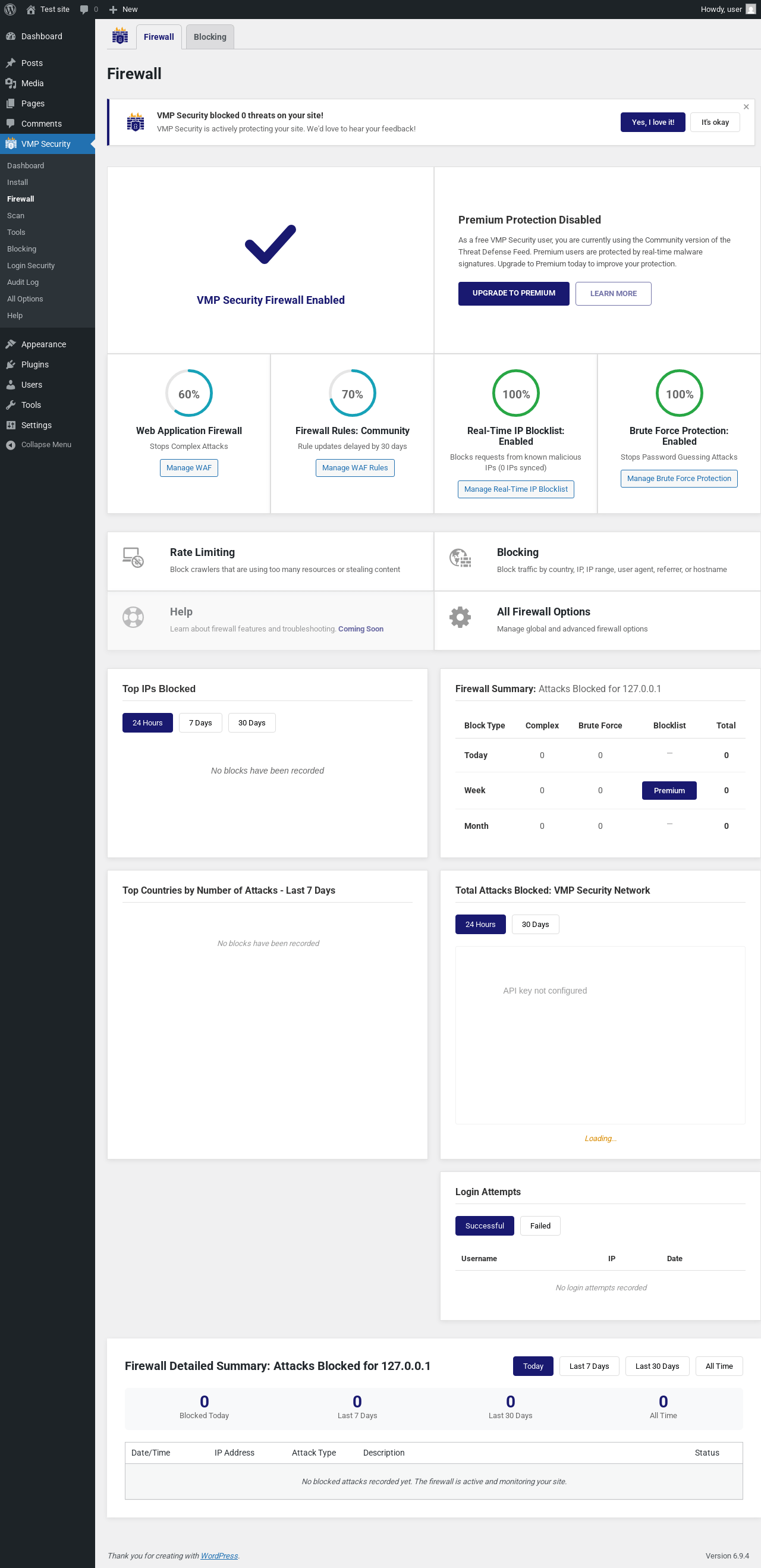The width and height of the screenshot is (761, 1568).
Task: Select 30 Days for Total Attacks Blocked
Action: click(535, 925)
